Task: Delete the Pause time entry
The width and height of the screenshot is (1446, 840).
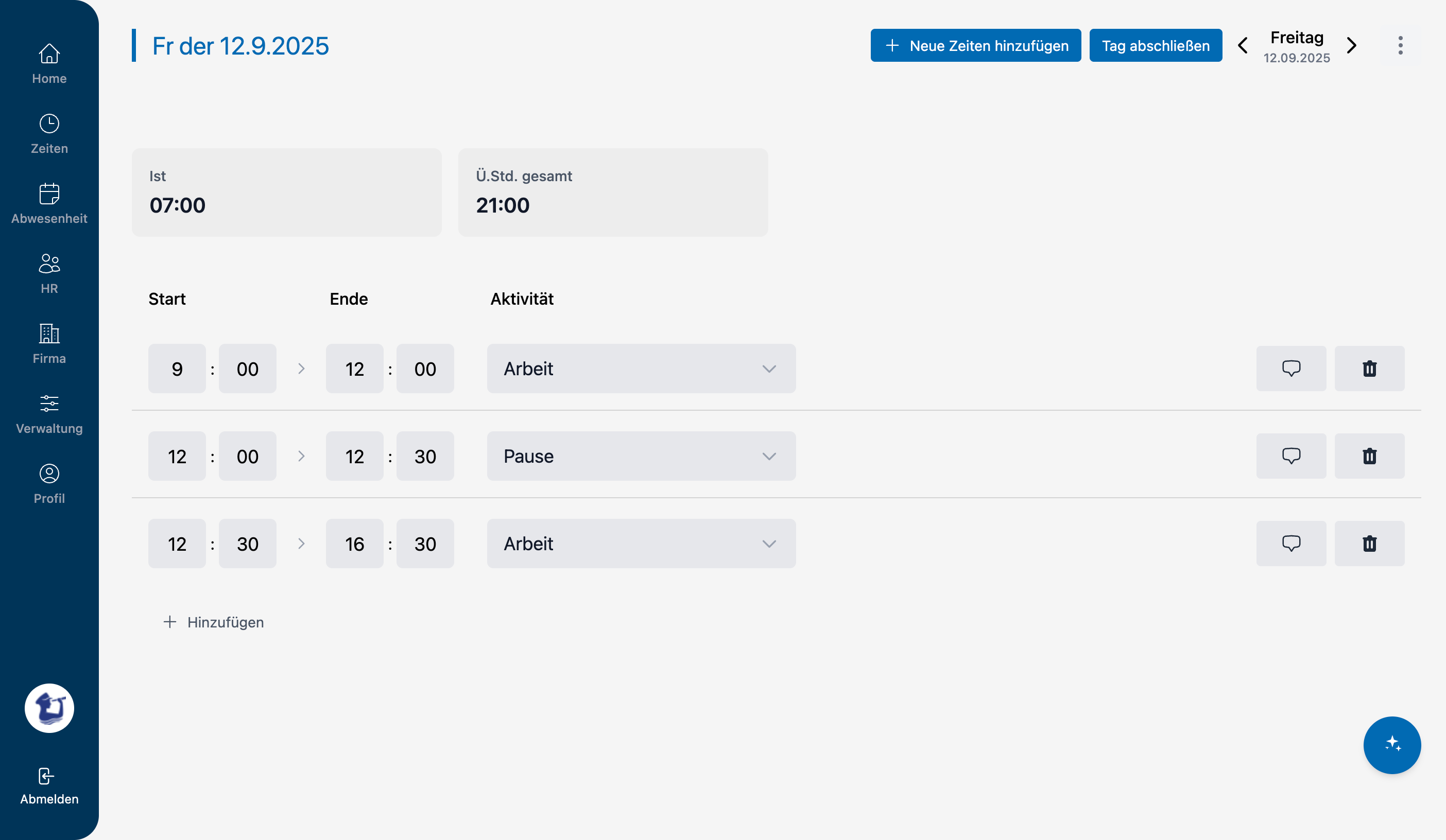Action: click(x=1369, y=456)
